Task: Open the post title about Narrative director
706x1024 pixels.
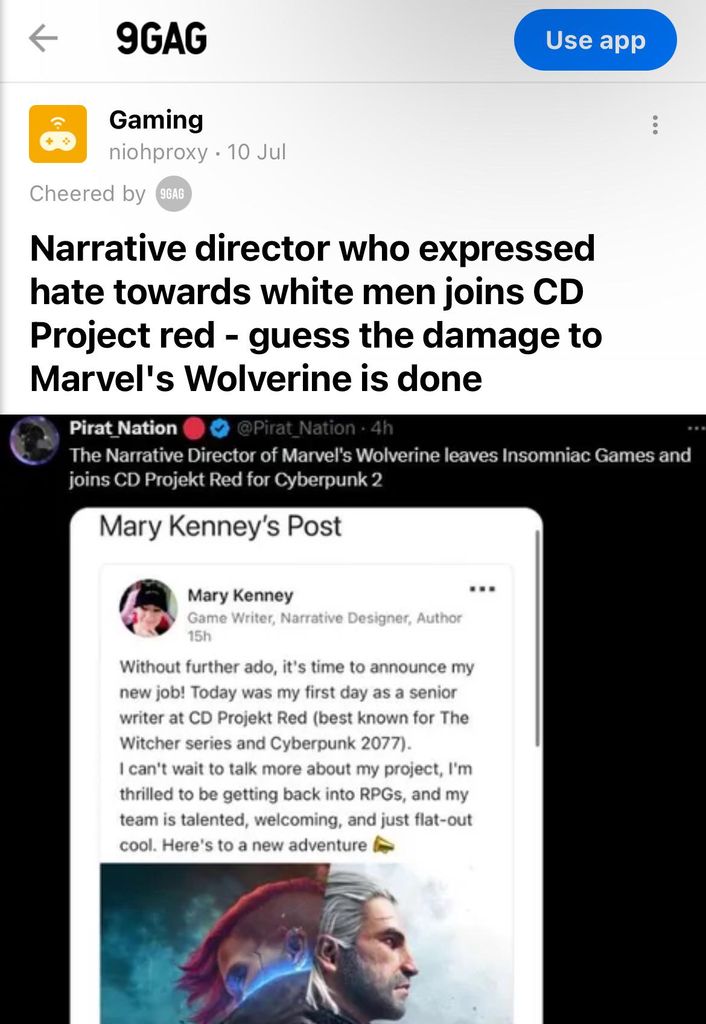Action: point(315,313)
